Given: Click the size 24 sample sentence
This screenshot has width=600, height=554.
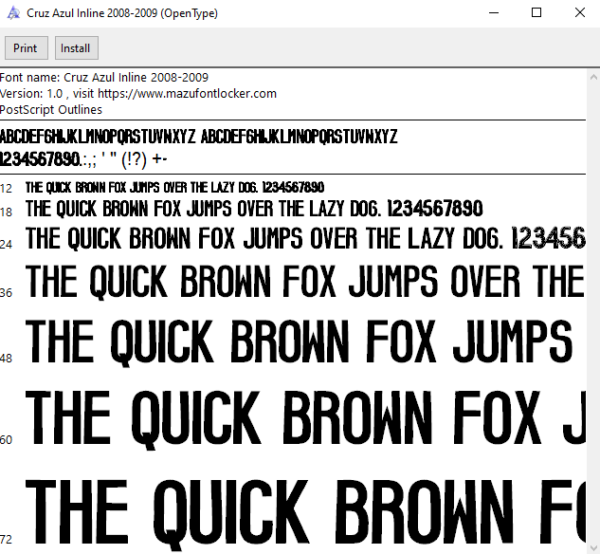Looking at the screenshot, I should pos(305,238).
